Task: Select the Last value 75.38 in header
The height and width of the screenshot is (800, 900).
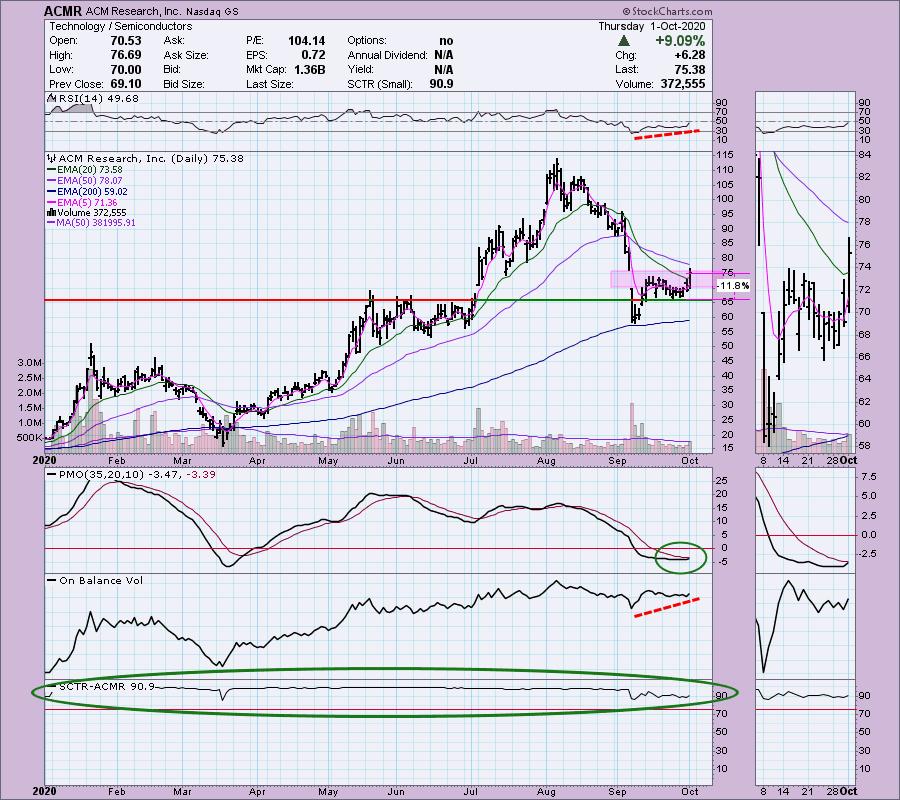Action: (692, 69)
